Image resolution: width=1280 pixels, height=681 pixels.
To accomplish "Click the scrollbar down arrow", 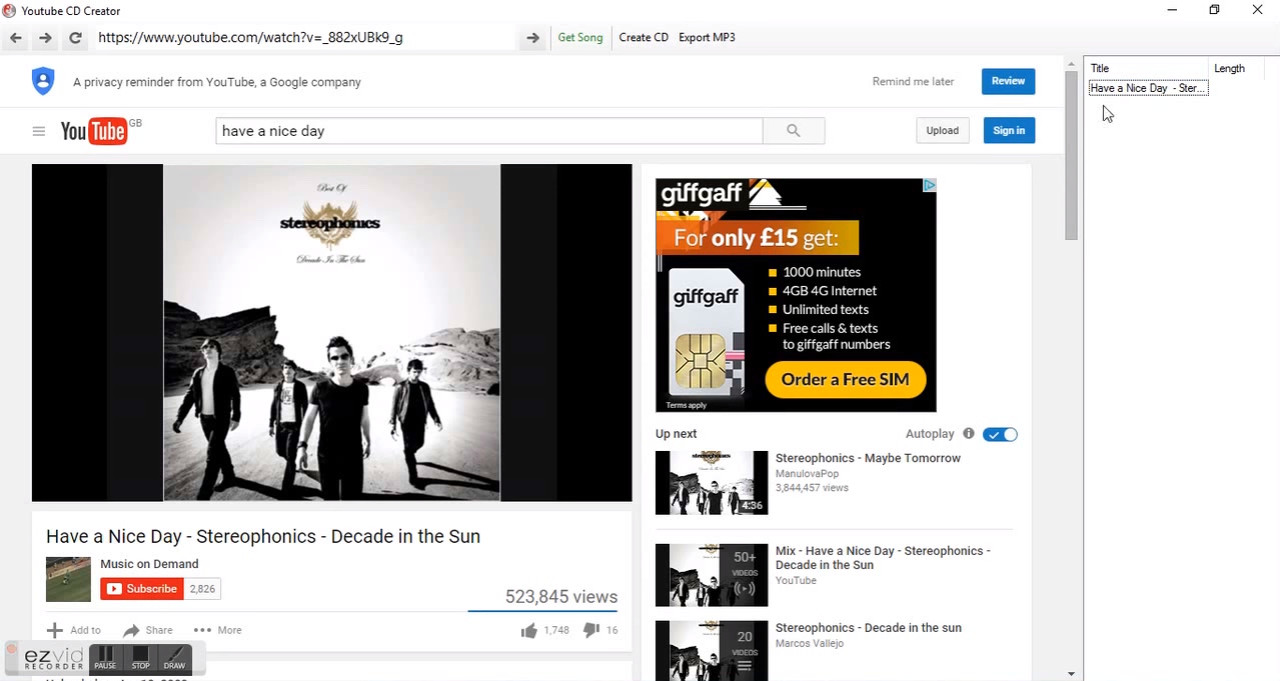I will click(x=1071, y=674).
